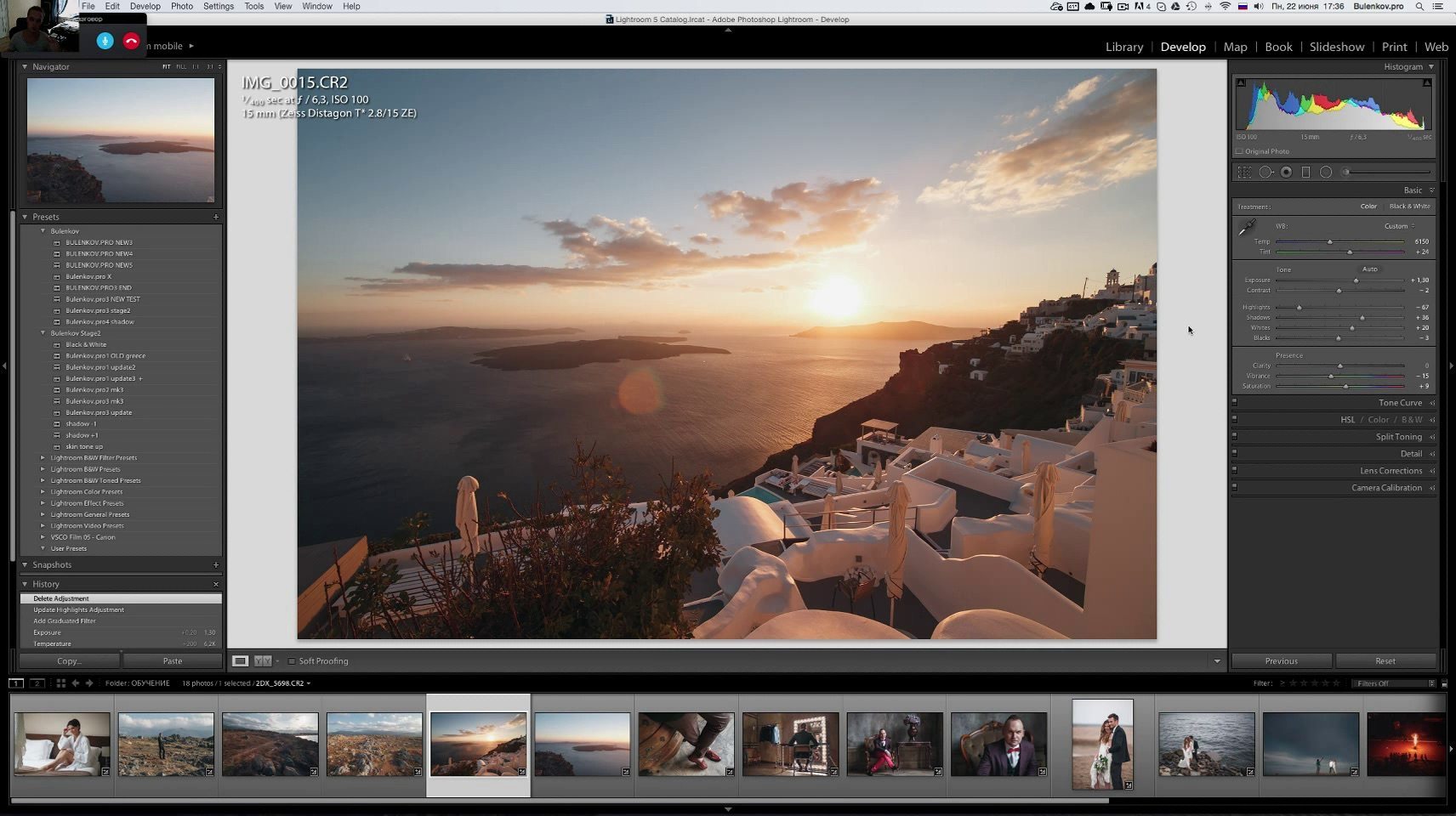Open the Settings menu
Screen dimensions: 1456x816
(219, 6)
